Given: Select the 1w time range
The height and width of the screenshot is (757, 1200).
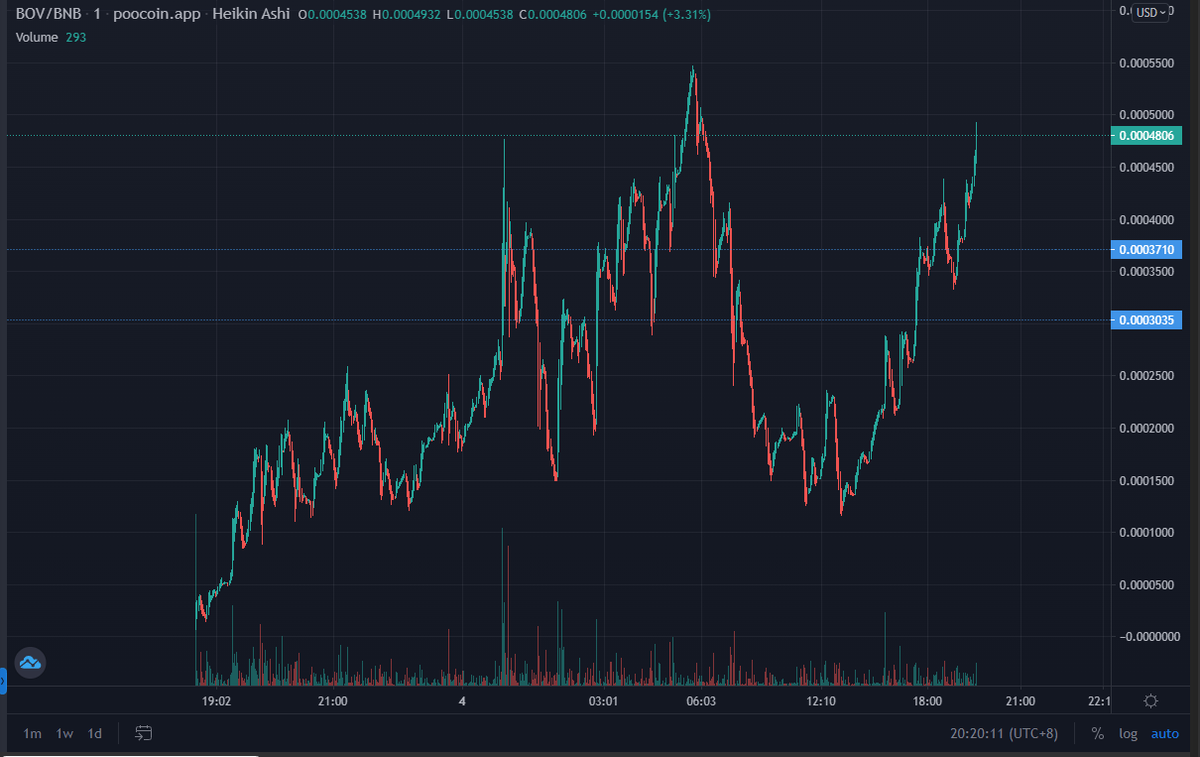Looking at the screenshot, I should [x=64, y=733].
